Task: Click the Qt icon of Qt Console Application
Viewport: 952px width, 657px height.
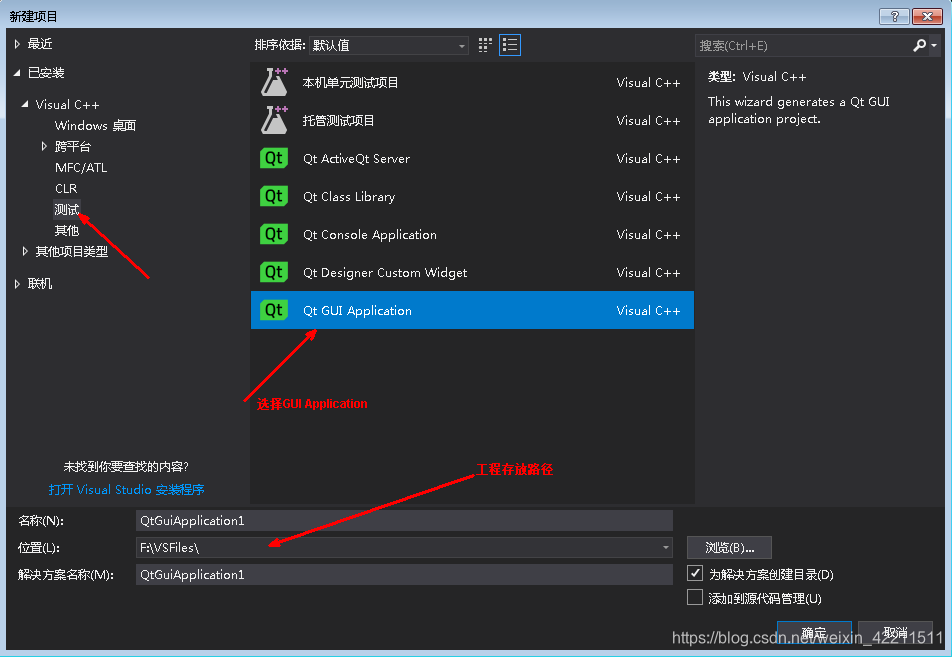Action: tap(274, 234)
